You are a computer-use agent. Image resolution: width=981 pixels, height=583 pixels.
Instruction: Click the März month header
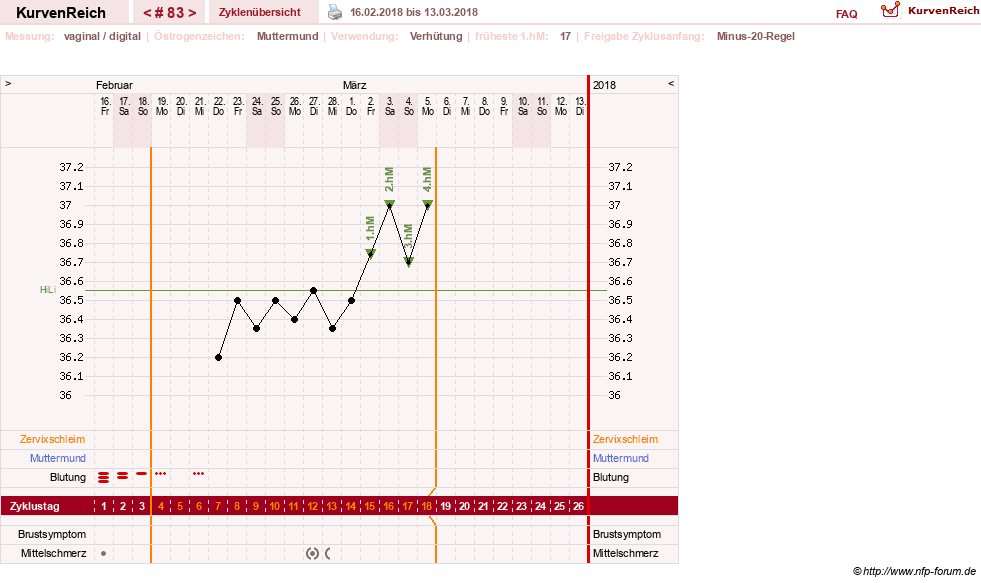pyautogui.click(x=354, y=85)
